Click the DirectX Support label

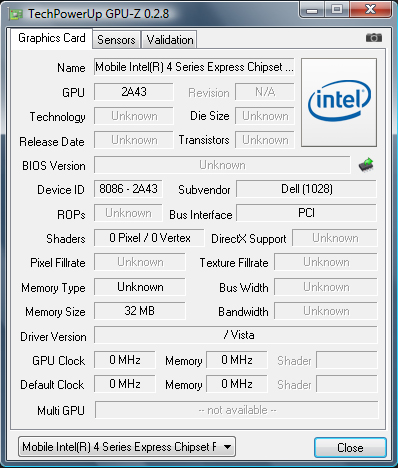249,239
